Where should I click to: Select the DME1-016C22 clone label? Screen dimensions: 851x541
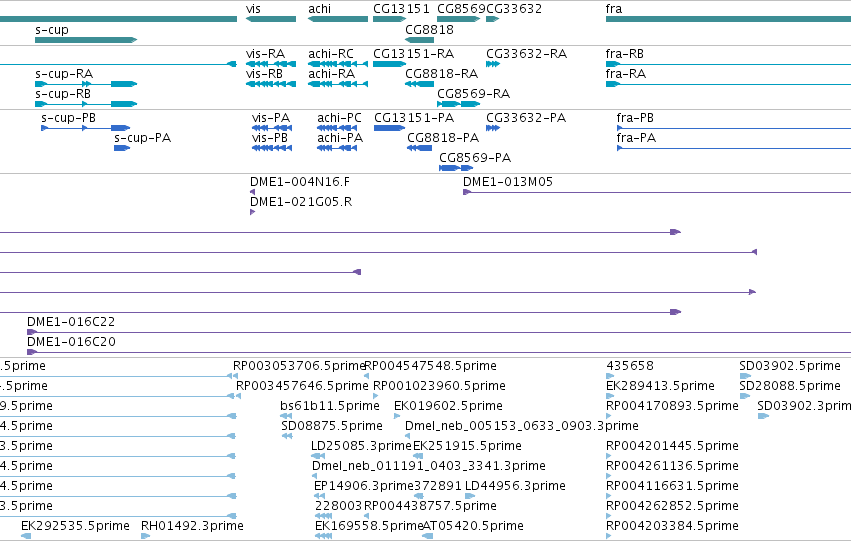click(x=71, y=322)
